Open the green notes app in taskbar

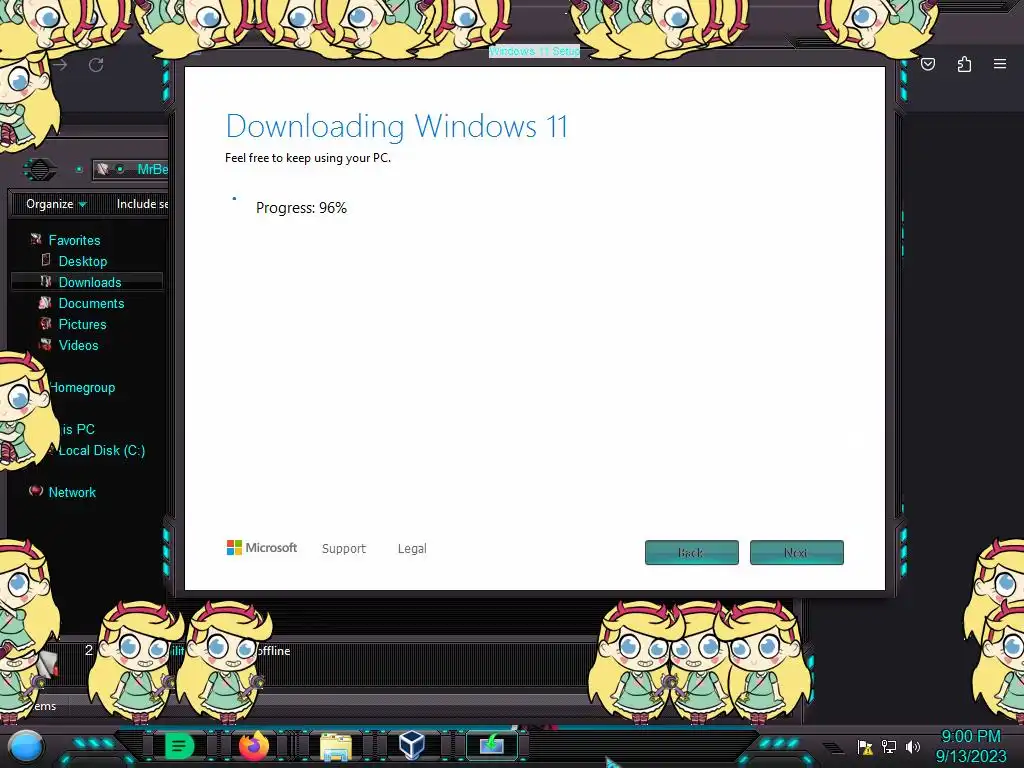179,746
